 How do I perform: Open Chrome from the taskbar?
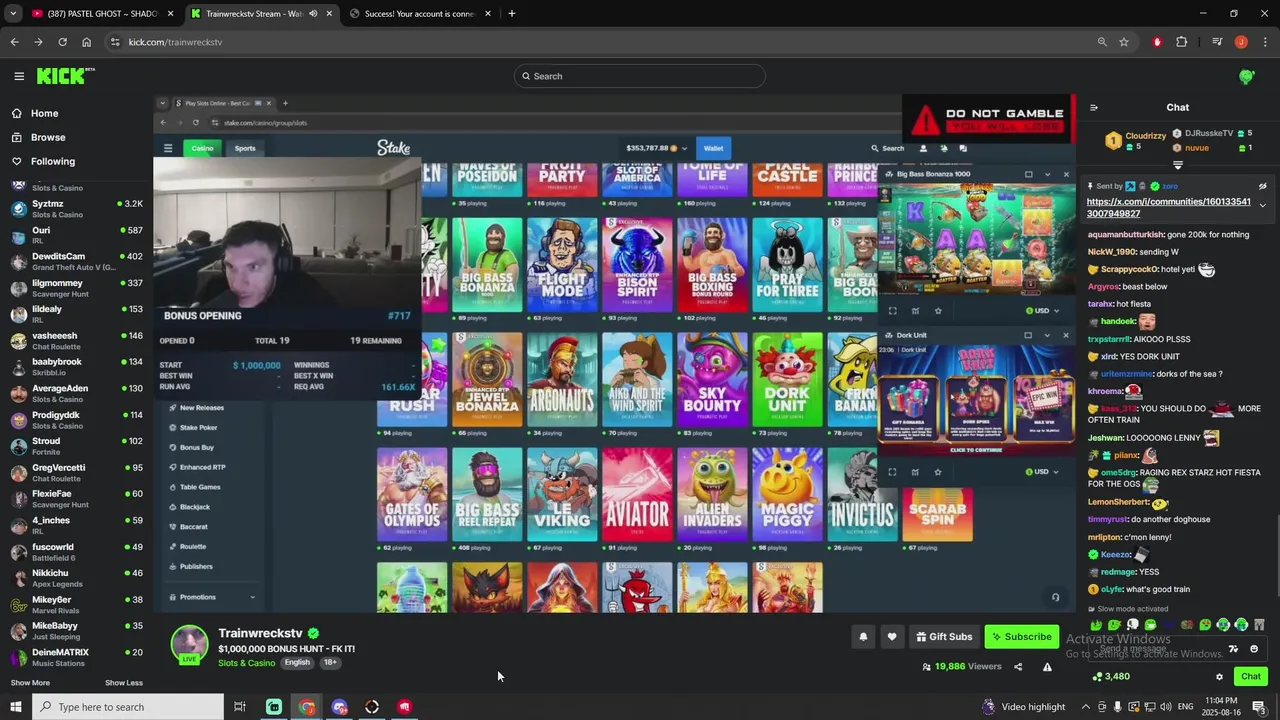306,707
